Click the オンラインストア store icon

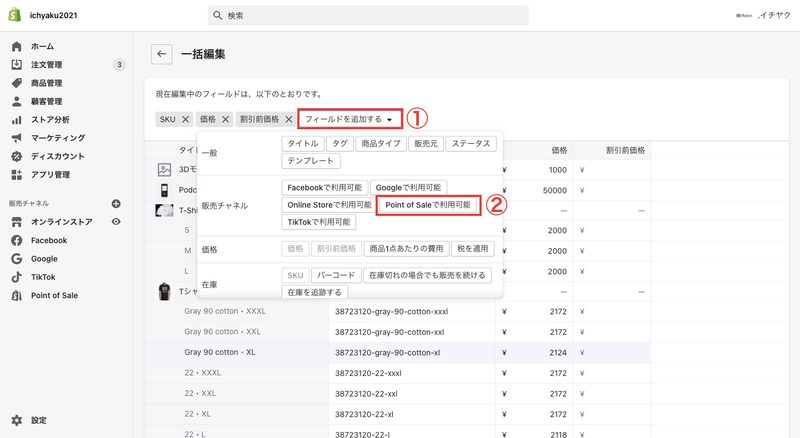(x=17, y=222)
